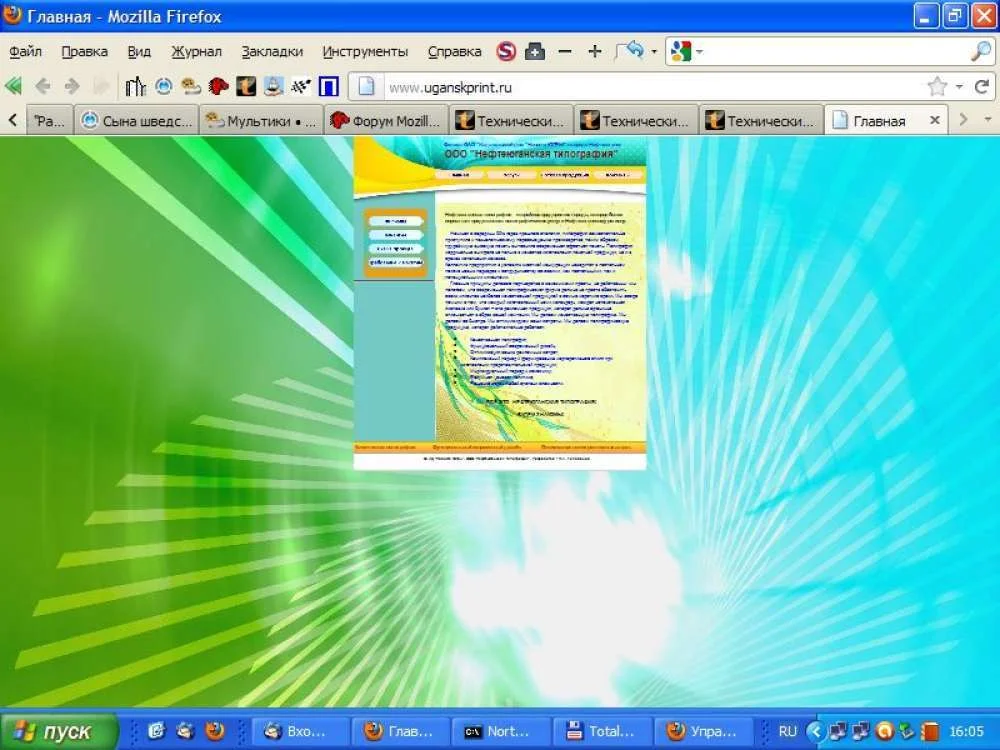Click the RU language indicator

click(788, 731)
